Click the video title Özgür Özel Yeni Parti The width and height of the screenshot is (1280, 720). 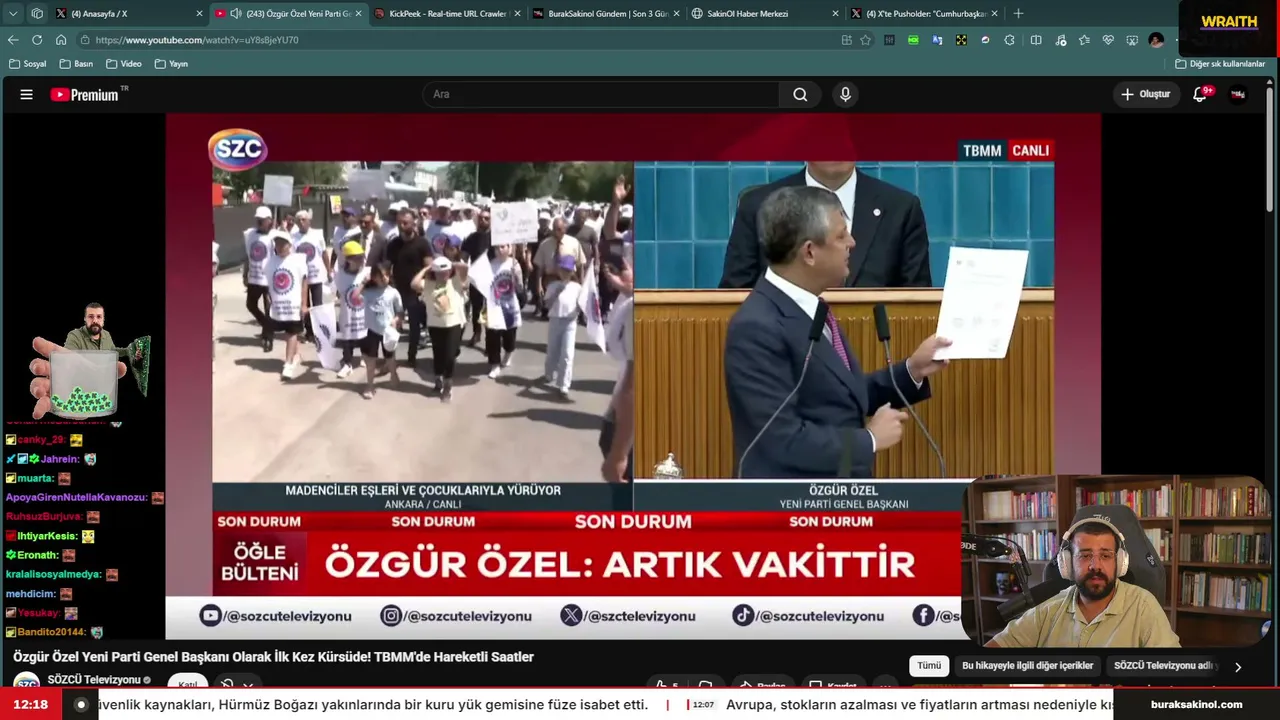point(273,657)
